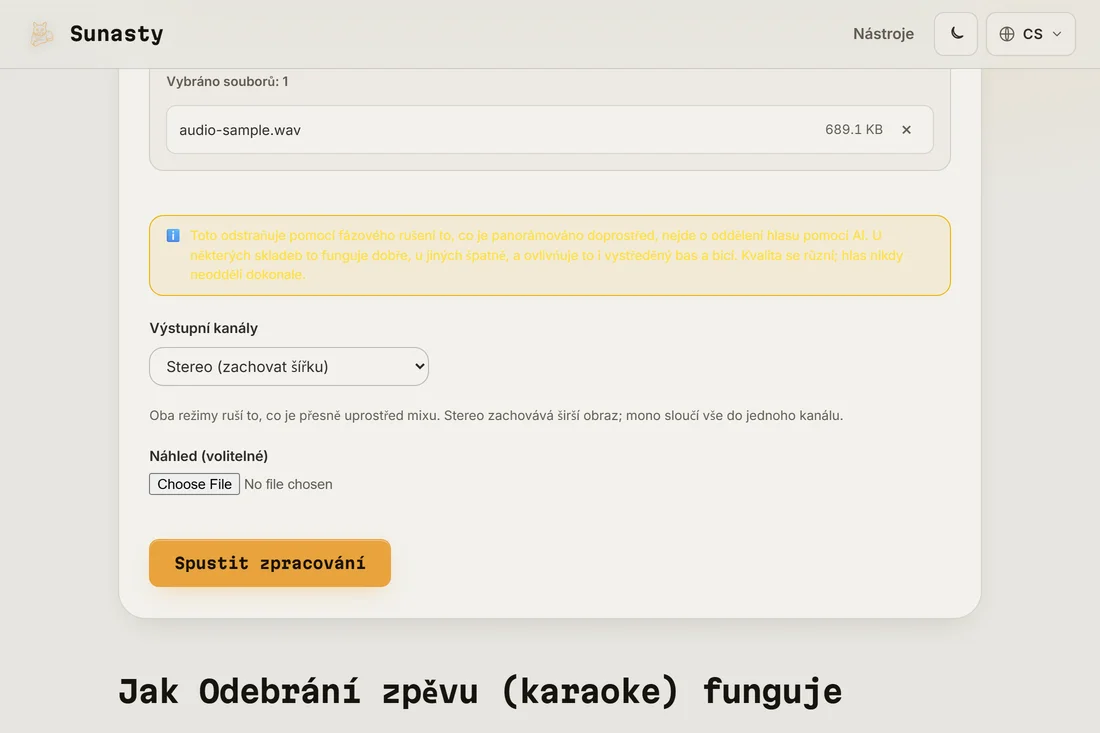Open the Sunasty home title link

pyautogui.click(x=116, y=34)
